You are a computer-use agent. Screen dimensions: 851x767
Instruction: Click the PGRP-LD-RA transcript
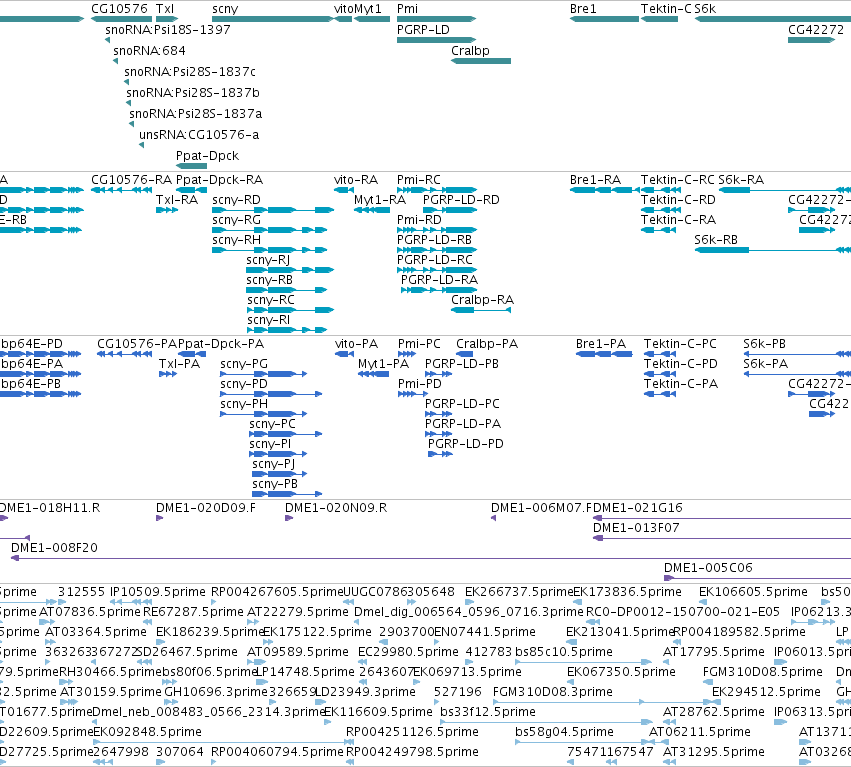tap(439, 290)
